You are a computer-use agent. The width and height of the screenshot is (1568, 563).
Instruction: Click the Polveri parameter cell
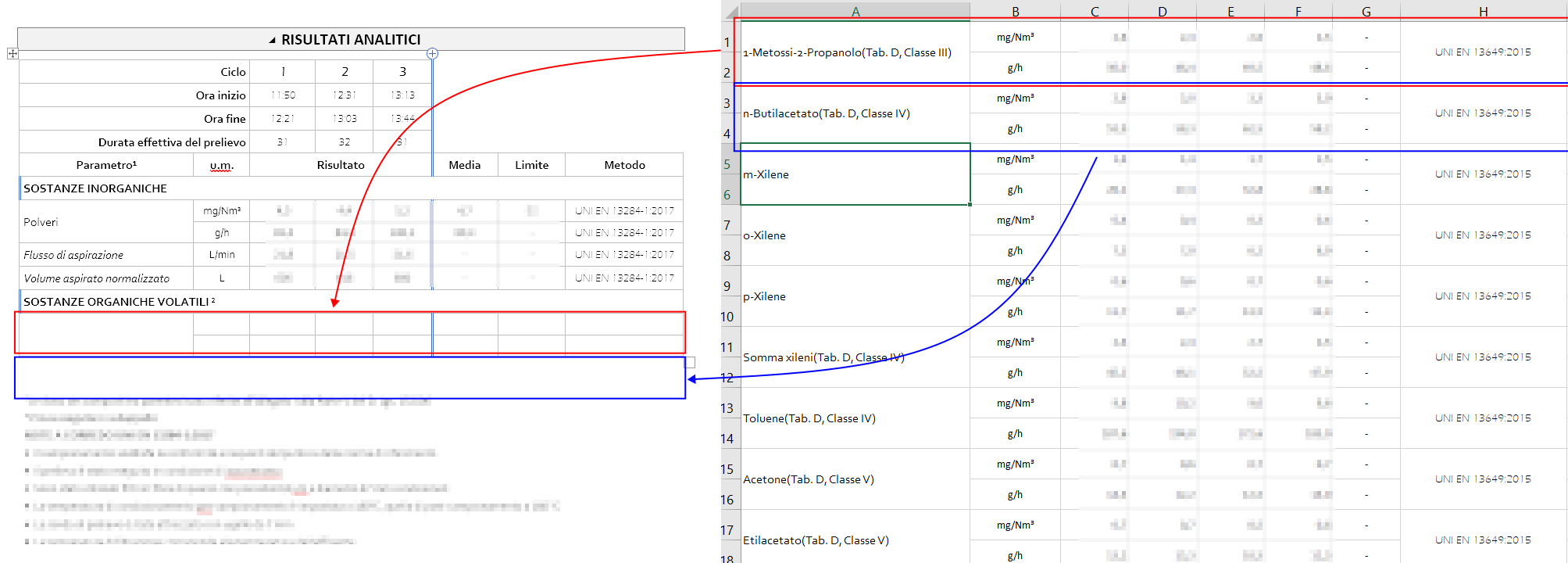(x=106, y=222)
